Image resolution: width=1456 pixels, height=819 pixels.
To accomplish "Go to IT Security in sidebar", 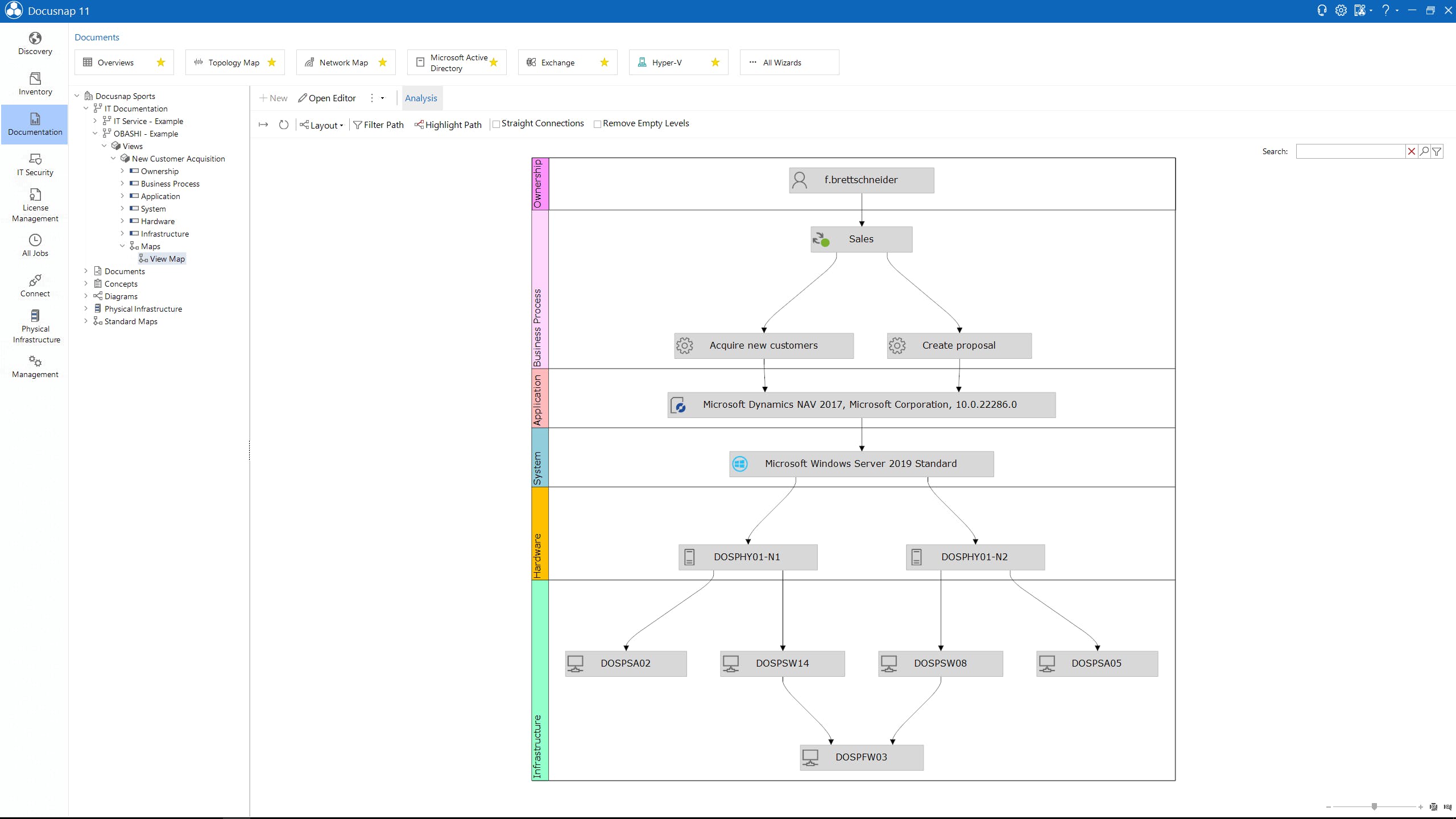I will tap(35, 164).
